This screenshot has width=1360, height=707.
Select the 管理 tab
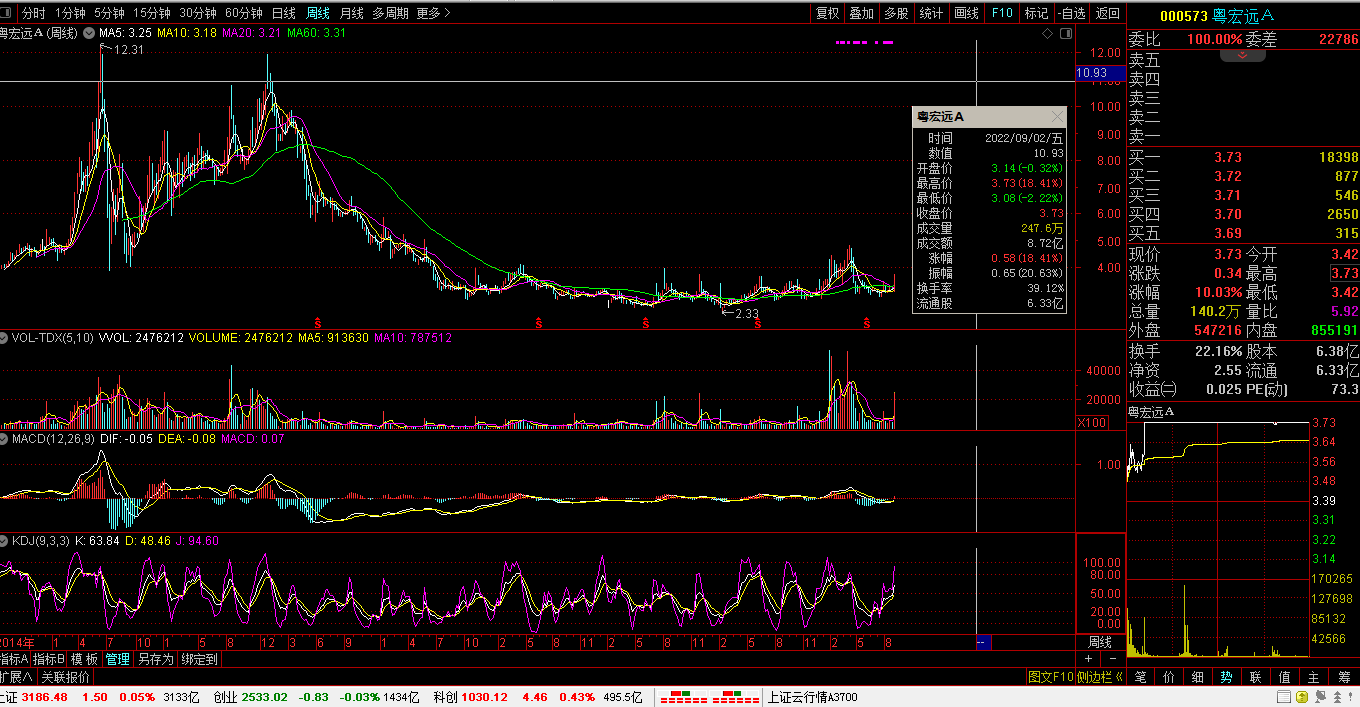click(118, 660)
